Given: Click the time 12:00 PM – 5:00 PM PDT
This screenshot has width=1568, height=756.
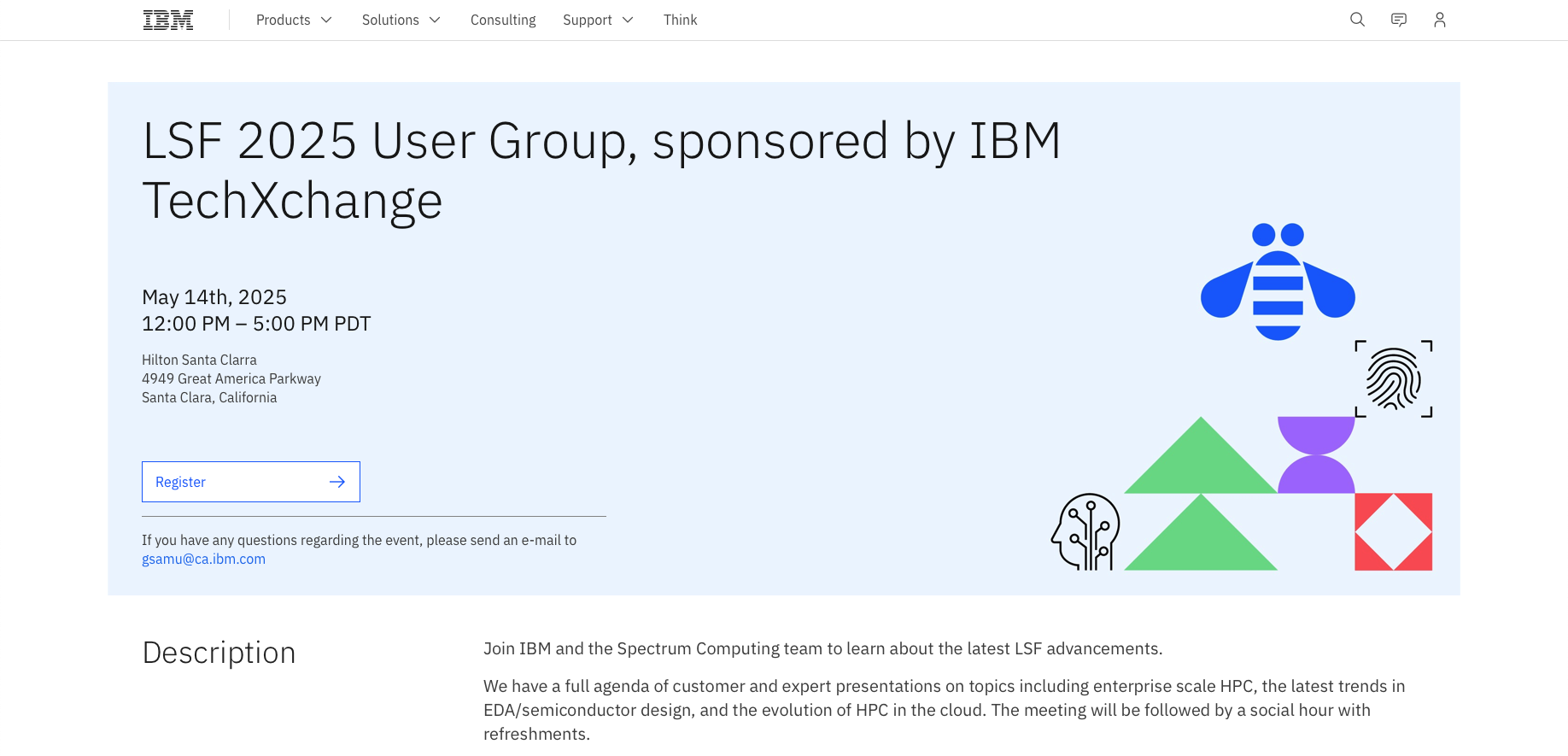Looking at the screenshot, I should tap(256, 324).
